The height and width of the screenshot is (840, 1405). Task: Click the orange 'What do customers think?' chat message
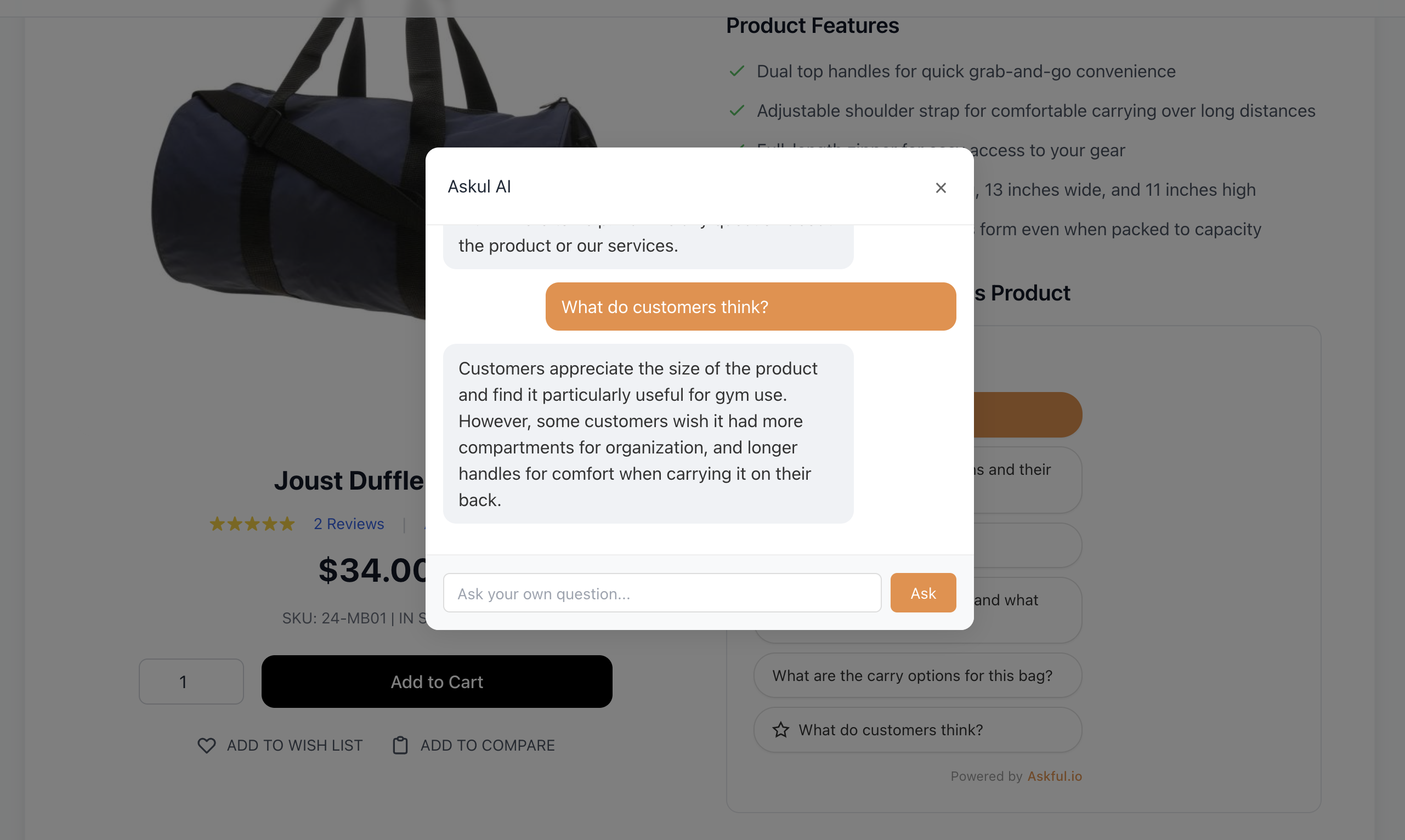(750, 307)
